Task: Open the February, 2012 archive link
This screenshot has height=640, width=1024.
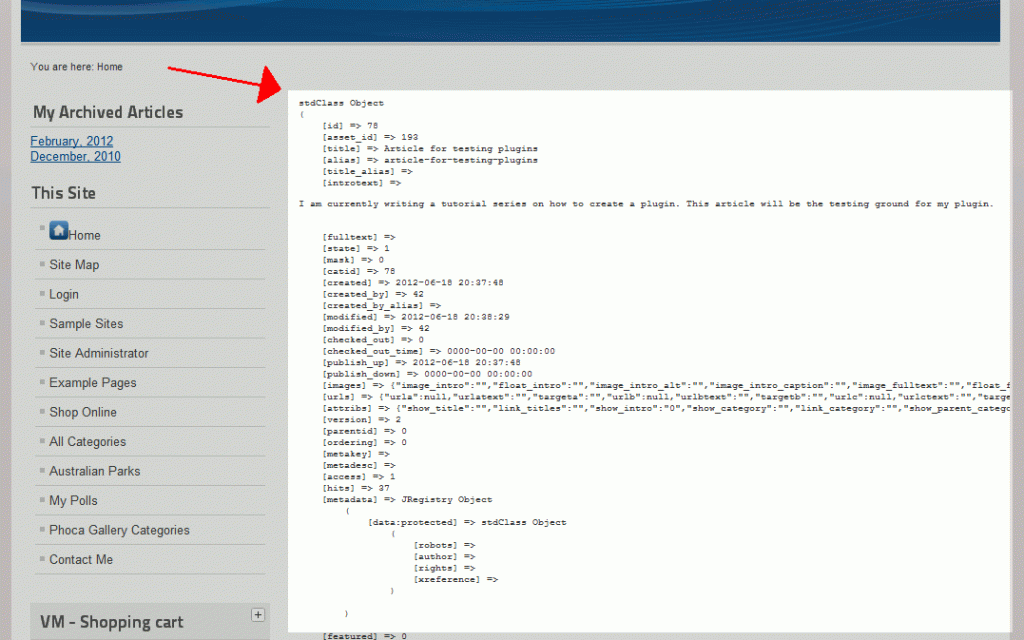Action: click(x=71, y=142)
